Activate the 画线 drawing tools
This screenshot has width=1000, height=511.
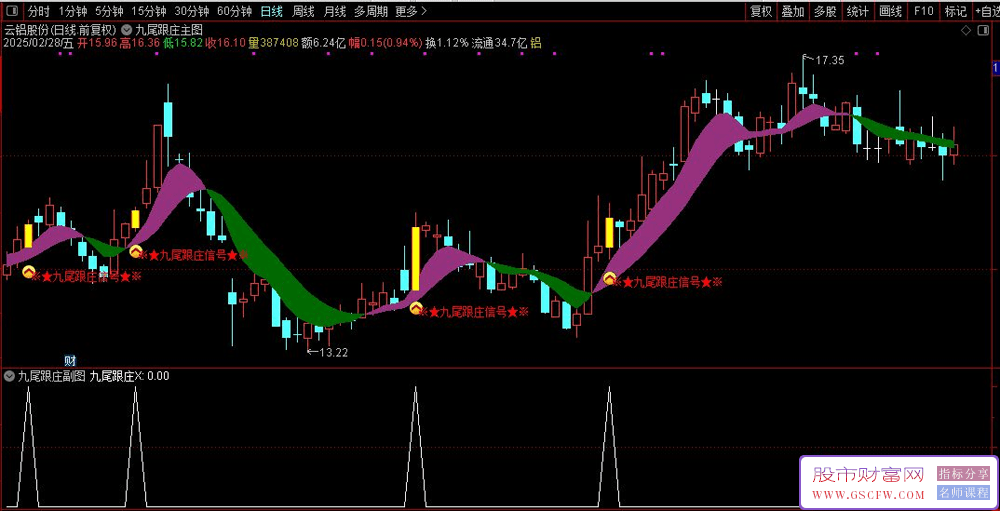pyautogui.click(x=890, y=11)
